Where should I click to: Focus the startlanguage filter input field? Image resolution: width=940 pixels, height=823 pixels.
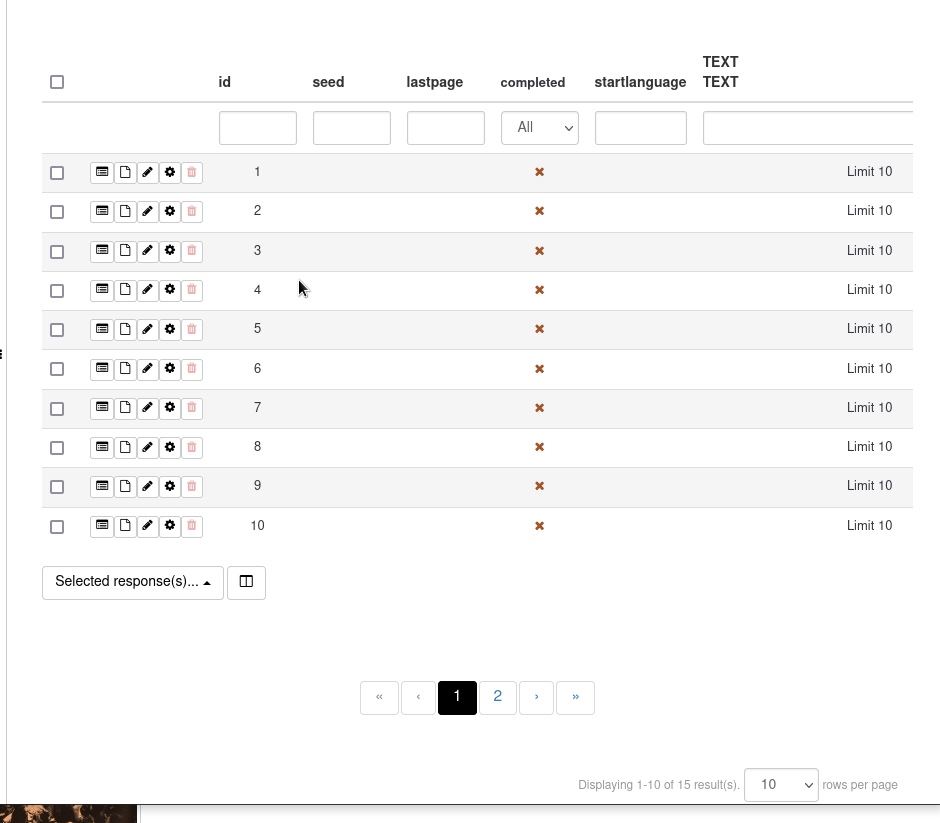coord(641,128)
